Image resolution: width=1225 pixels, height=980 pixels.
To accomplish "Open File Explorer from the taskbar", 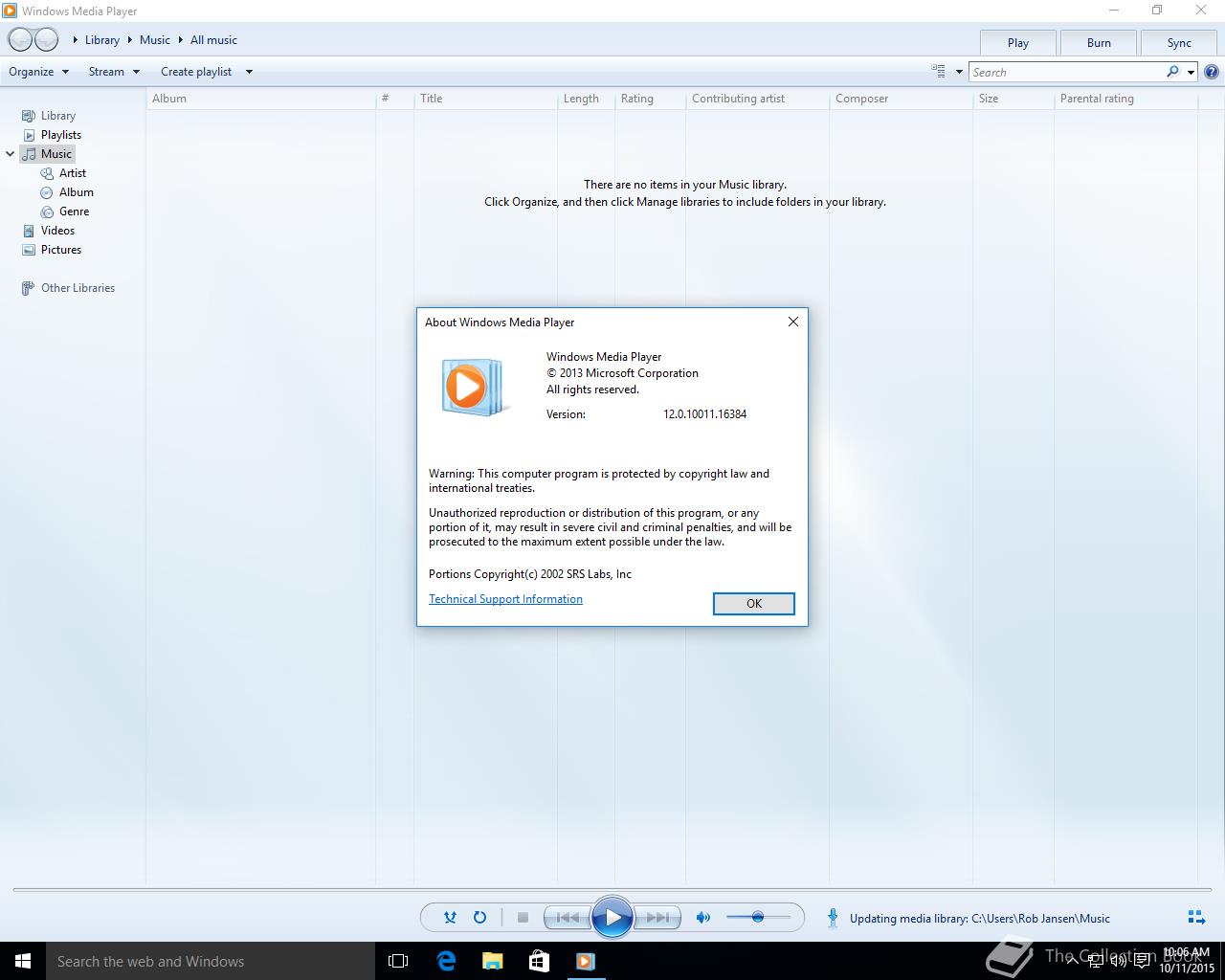I will tap(492, 961).
